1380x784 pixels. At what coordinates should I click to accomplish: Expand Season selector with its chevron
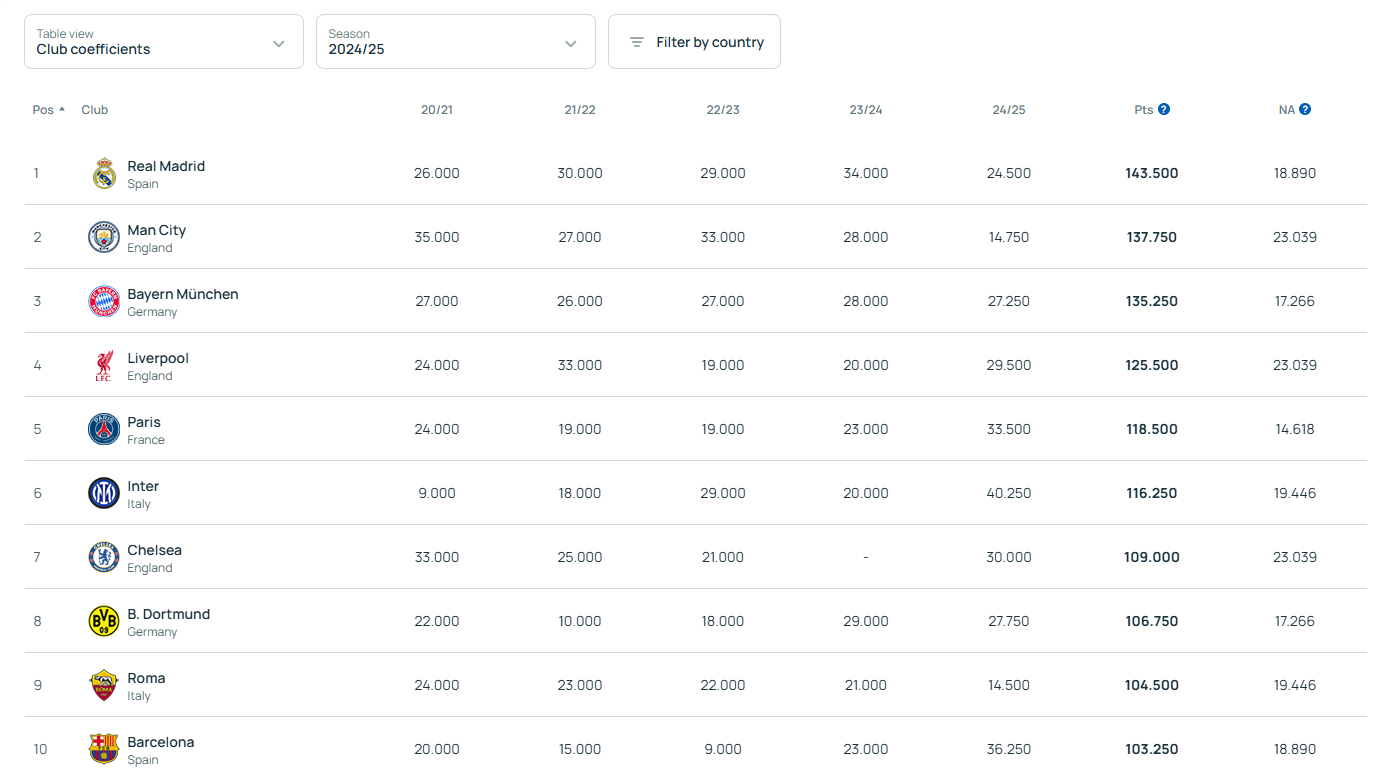pos(571,43)
